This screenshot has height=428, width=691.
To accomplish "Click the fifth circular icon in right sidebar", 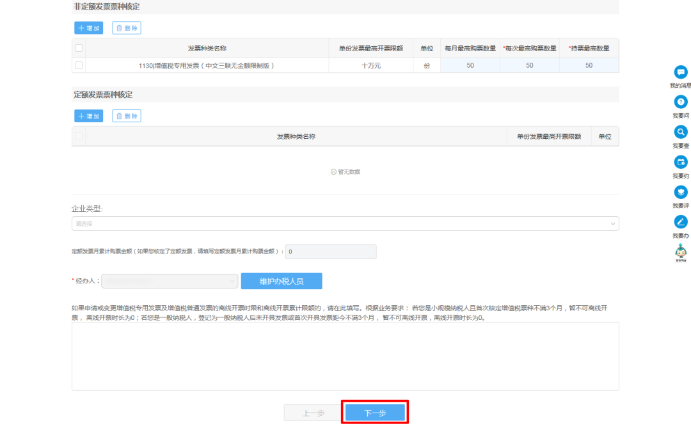I will tap(680, 191).
